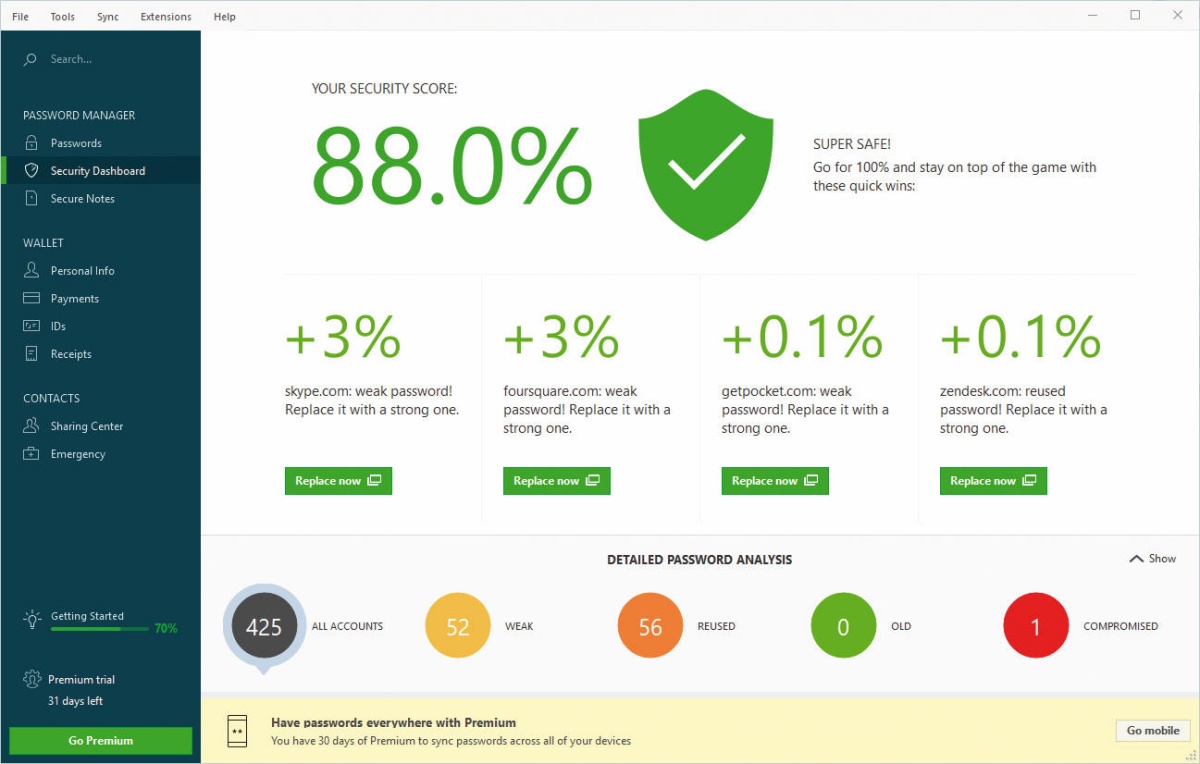Replace now for zendesk.com password
Screen dimensions: 1200x764
(993, 481)
